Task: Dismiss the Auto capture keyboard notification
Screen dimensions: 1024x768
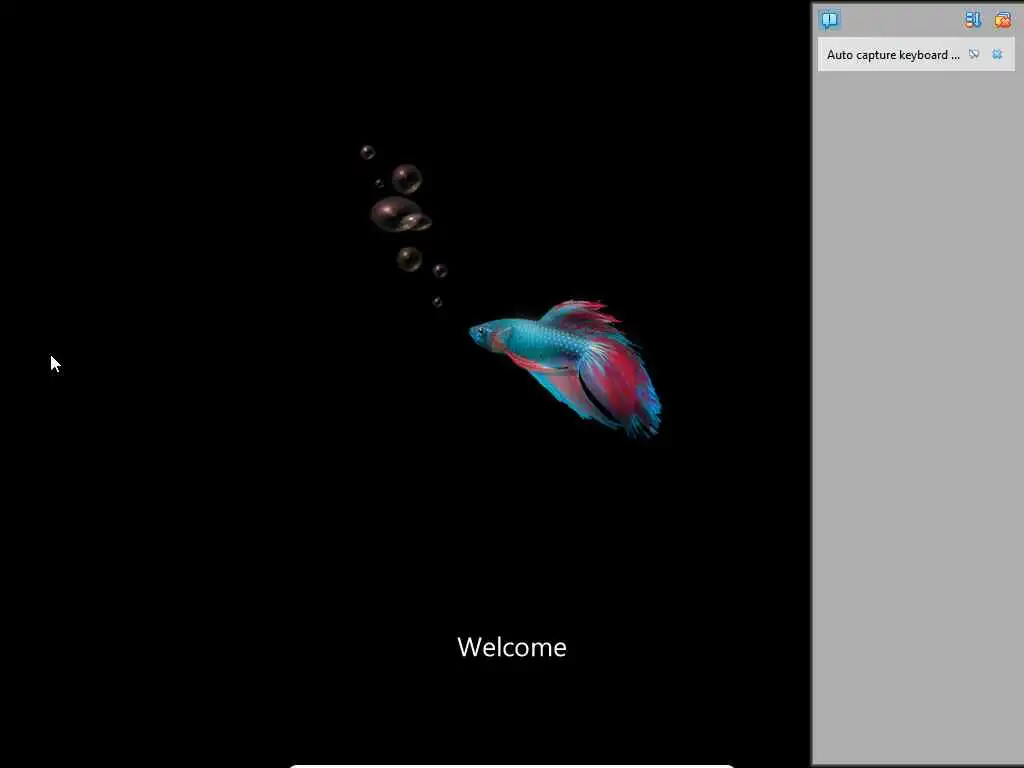Action: (x=997, y=55)
